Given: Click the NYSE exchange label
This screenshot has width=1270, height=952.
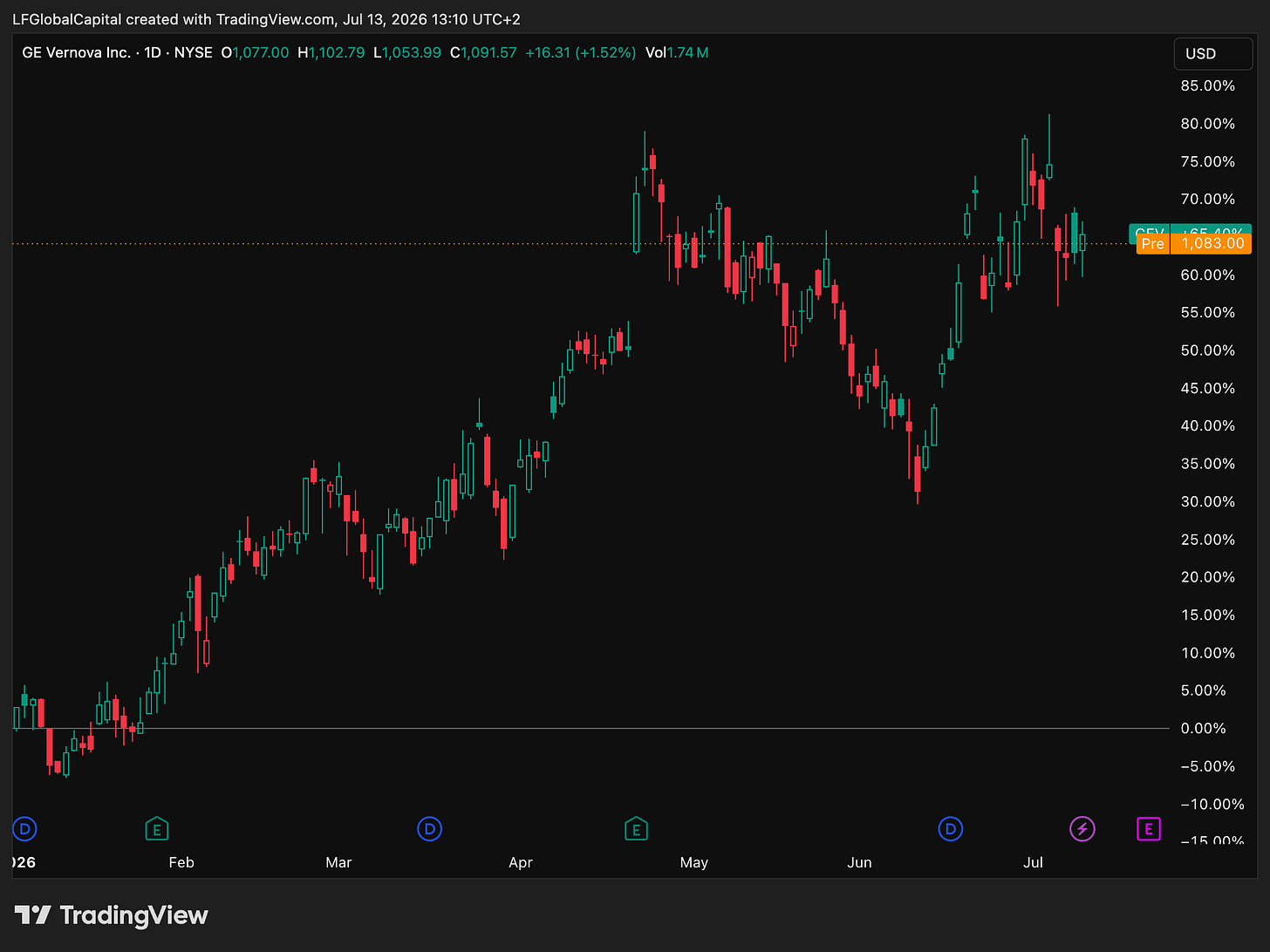Looking at the screenshot, I should pos(194,52).
